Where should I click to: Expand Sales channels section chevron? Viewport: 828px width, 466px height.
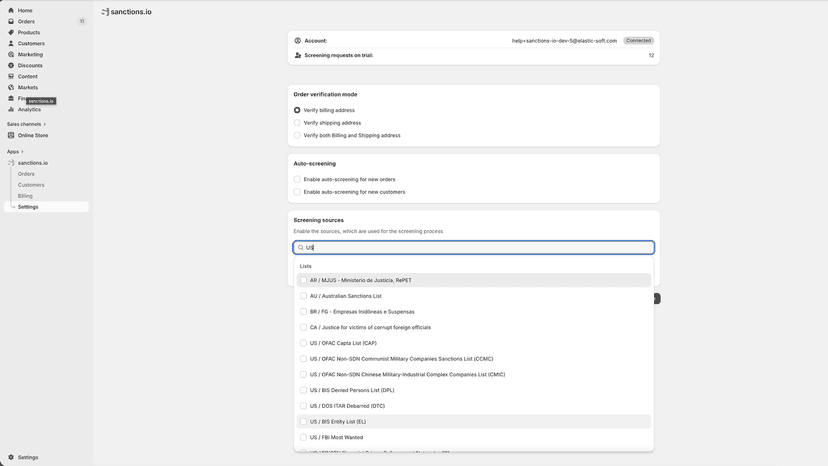pyautogui.click(x=45, y=124)
